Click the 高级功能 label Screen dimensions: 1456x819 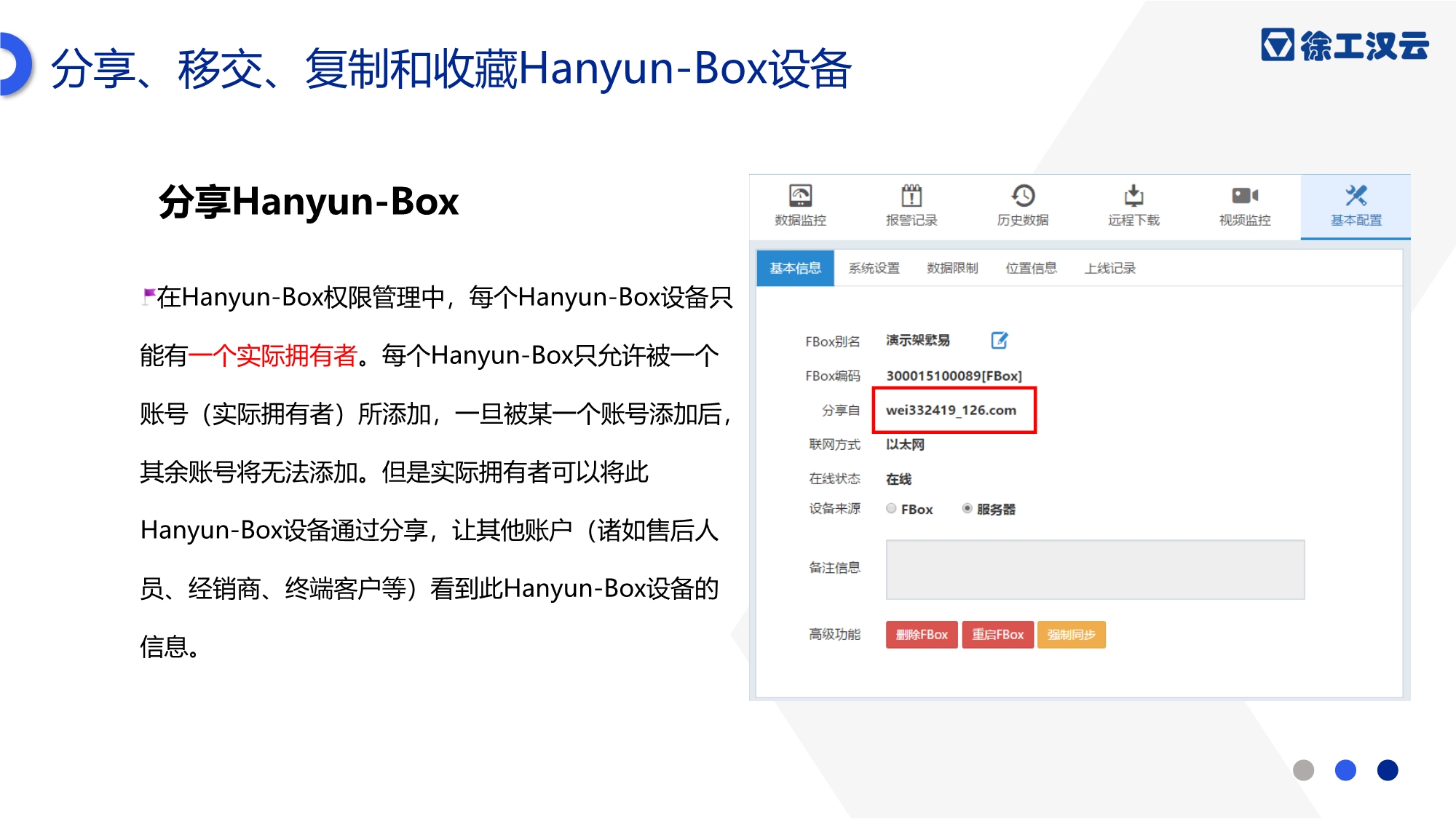point(834,634)
